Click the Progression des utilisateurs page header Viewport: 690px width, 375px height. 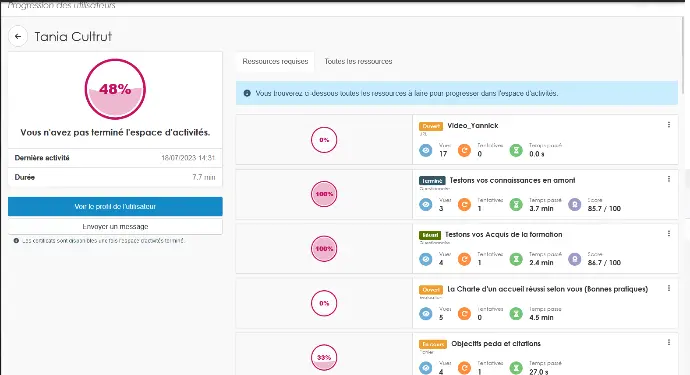[62, 5]
